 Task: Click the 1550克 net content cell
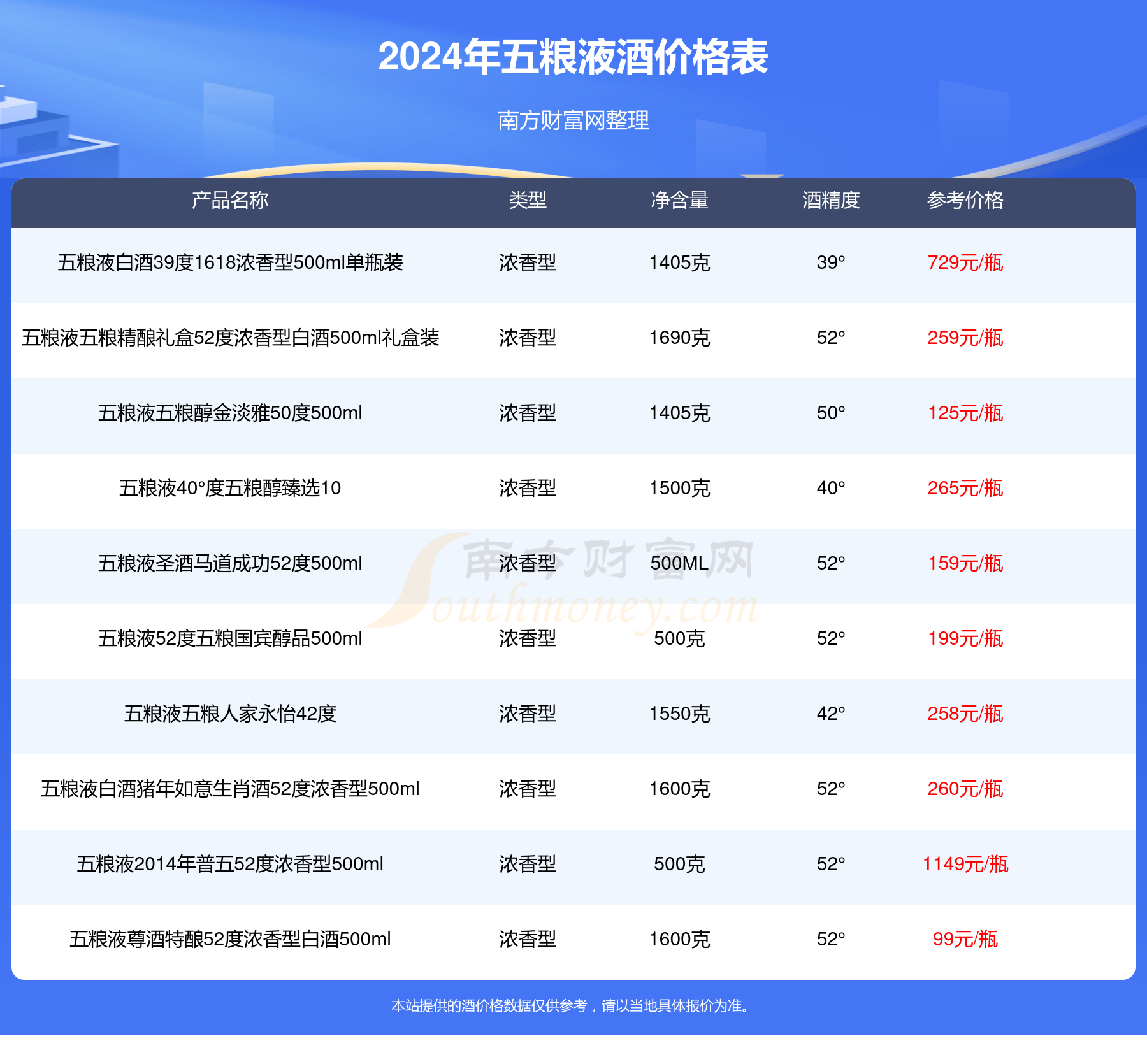(679, 714)
